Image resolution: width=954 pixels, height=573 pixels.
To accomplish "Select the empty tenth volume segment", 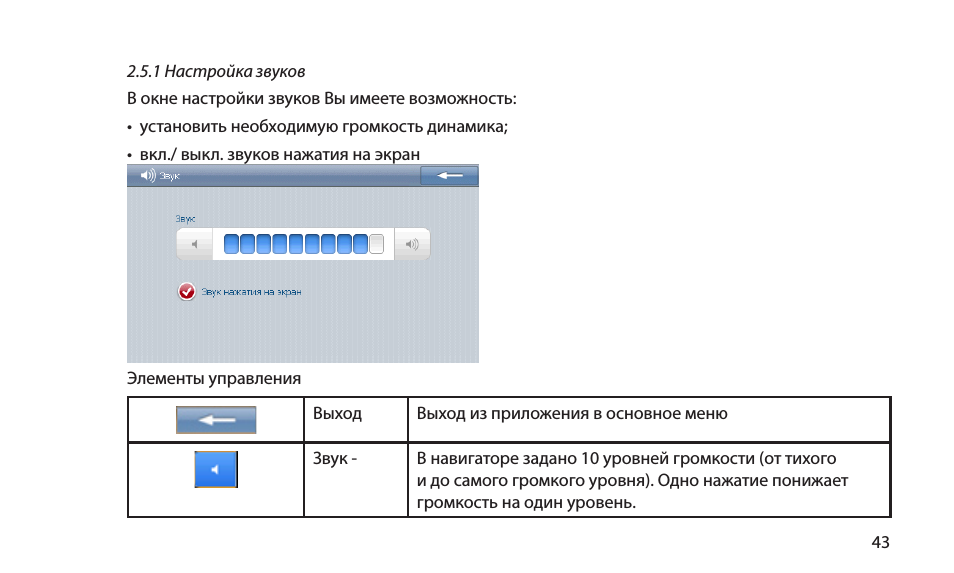I will tap(377, 244).
